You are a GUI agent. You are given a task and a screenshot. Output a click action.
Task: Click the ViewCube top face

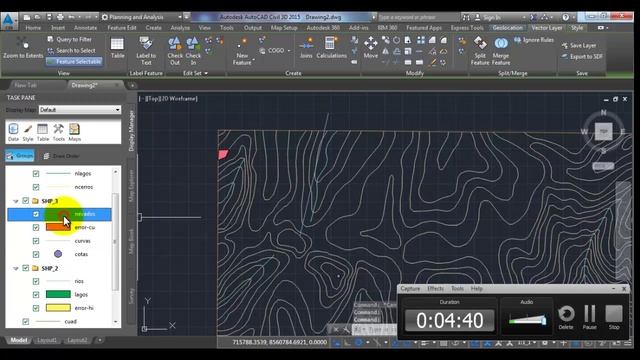pos(603,131)
